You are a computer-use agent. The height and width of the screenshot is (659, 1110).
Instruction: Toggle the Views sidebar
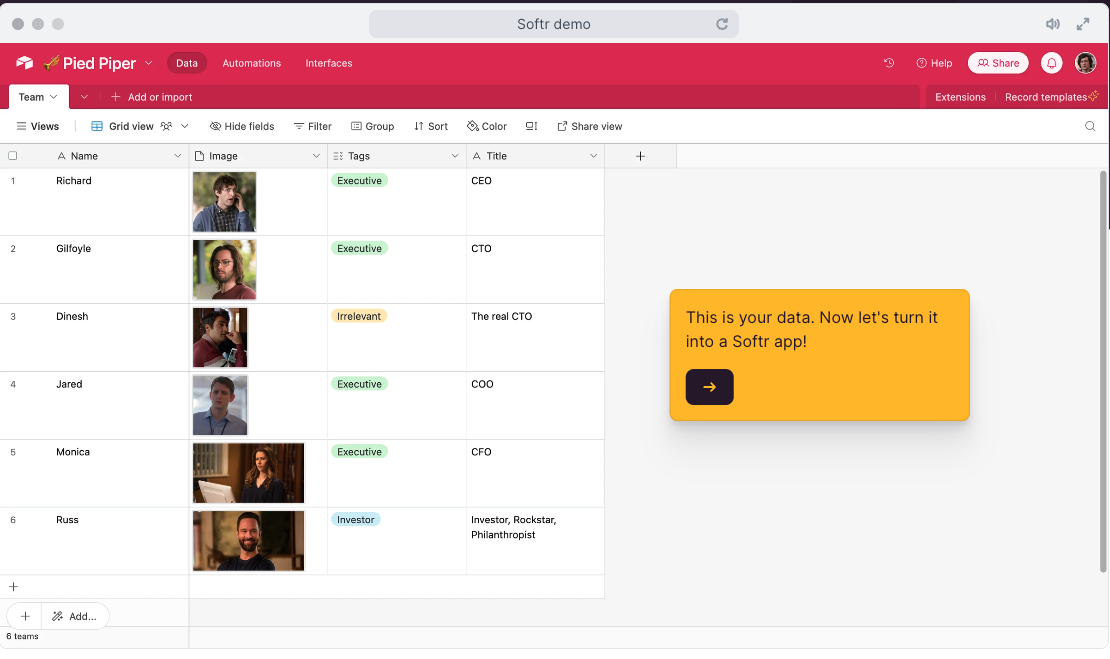pos(38,126)
